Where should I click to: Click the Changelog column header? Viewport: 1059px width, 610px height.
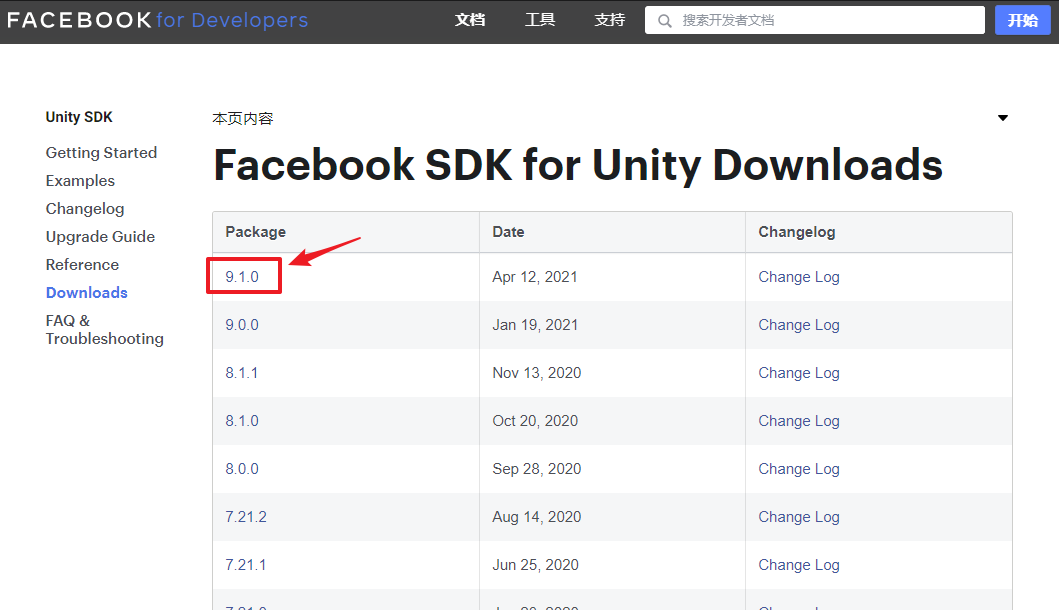[797, 232]
